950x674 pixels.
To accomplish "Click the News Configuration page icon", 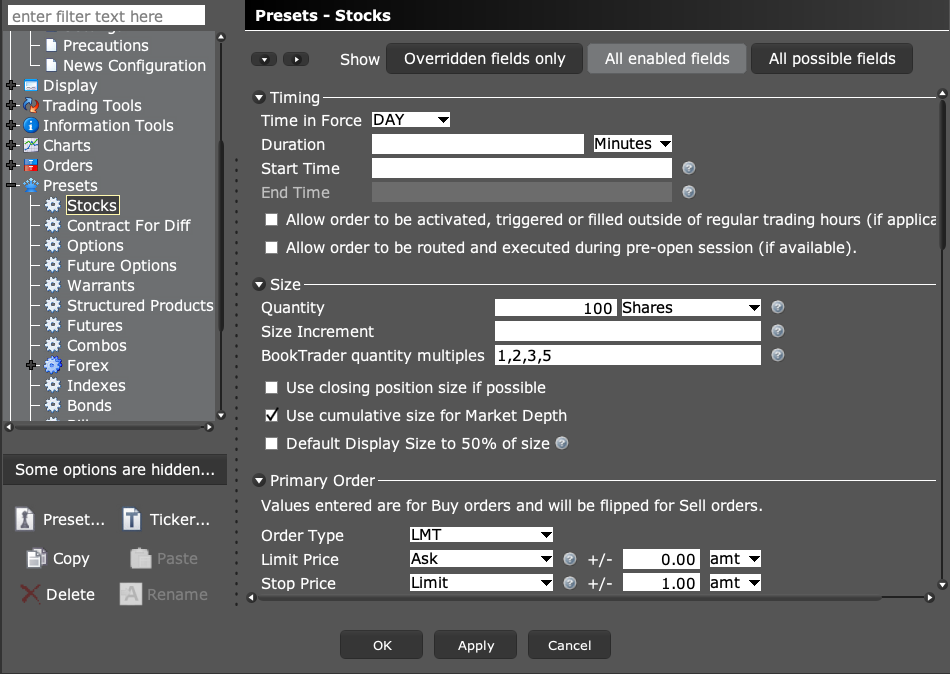I will 52,65.
